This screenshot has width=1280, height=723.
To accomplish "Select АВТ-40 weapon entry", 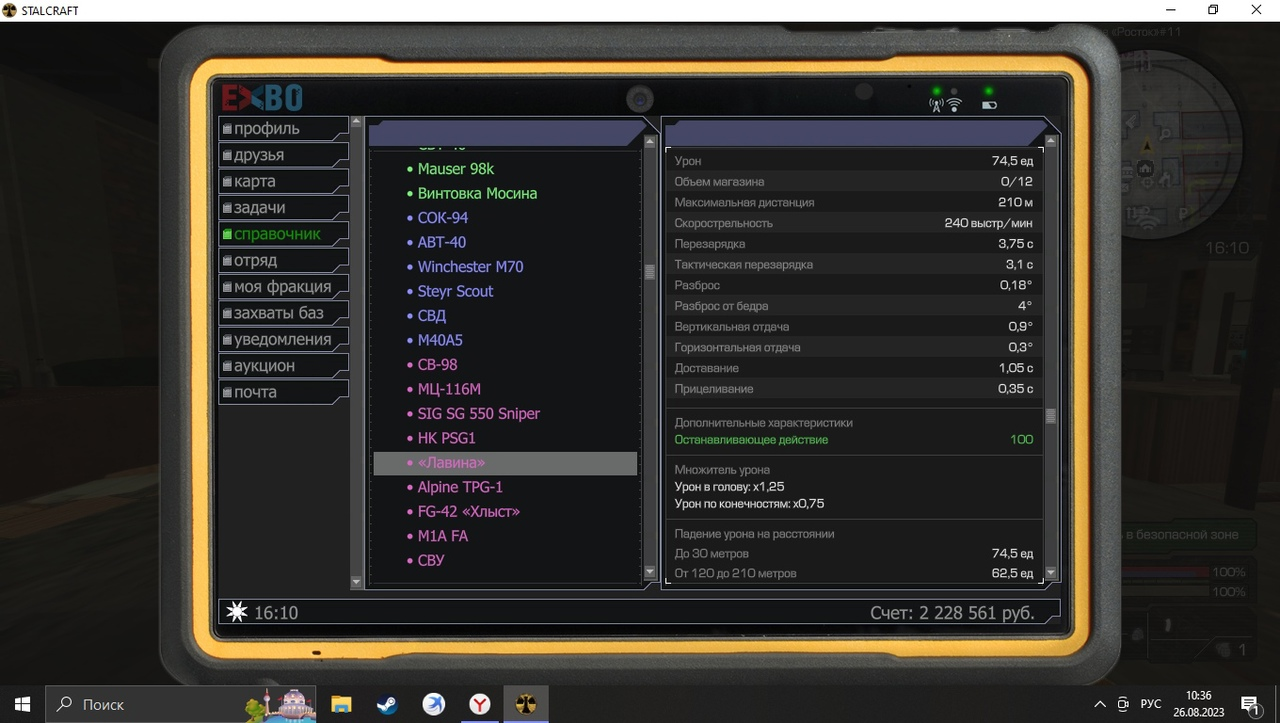I will click(505, 242).
